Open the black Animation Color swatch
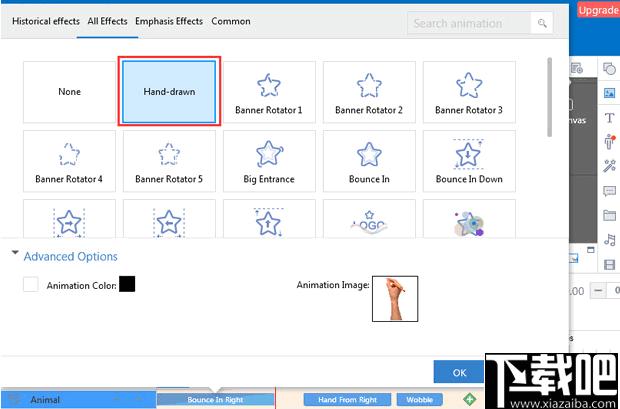 click(127, 284)
